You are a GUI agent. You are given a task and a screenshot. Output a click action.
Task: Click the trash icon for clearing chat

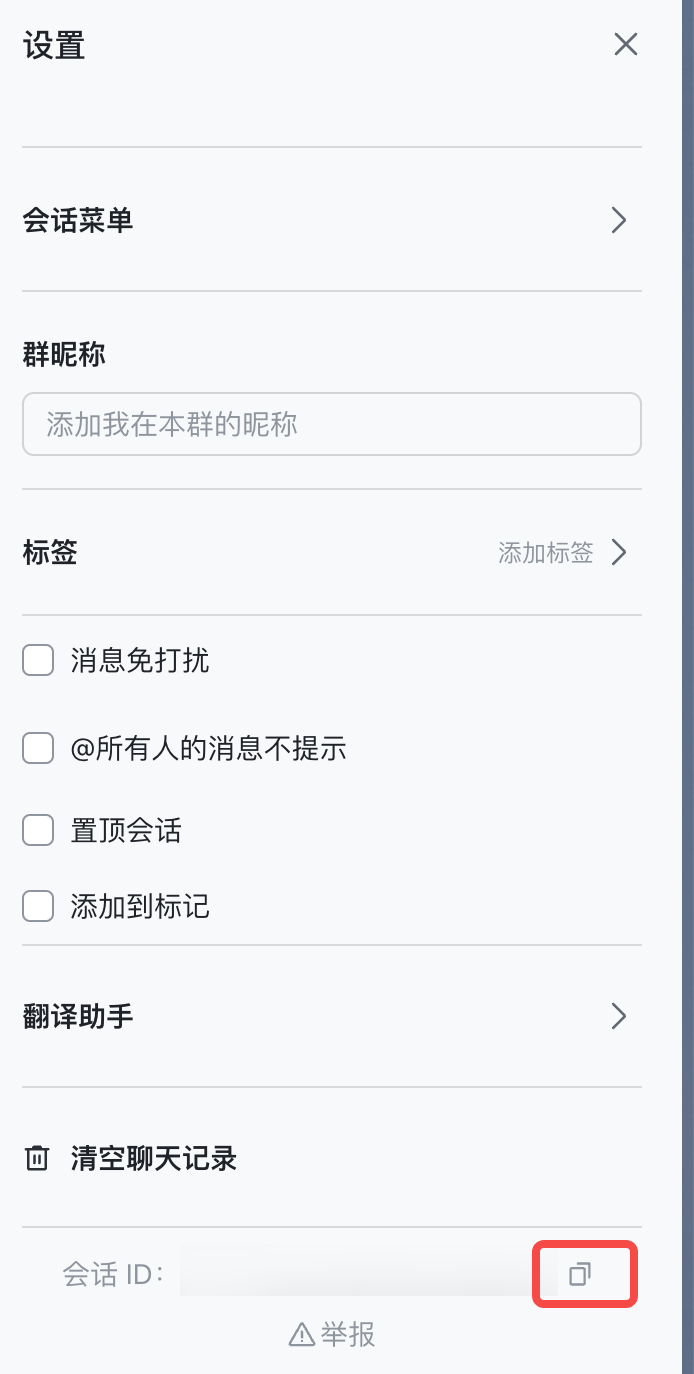pos(37,1159)
